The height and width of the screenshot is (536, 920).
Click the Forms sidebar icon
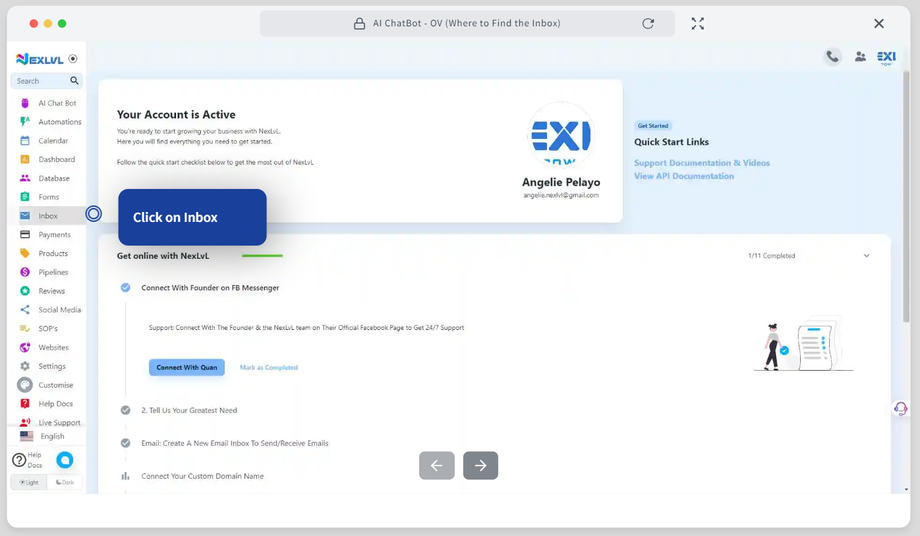point(25,197)
